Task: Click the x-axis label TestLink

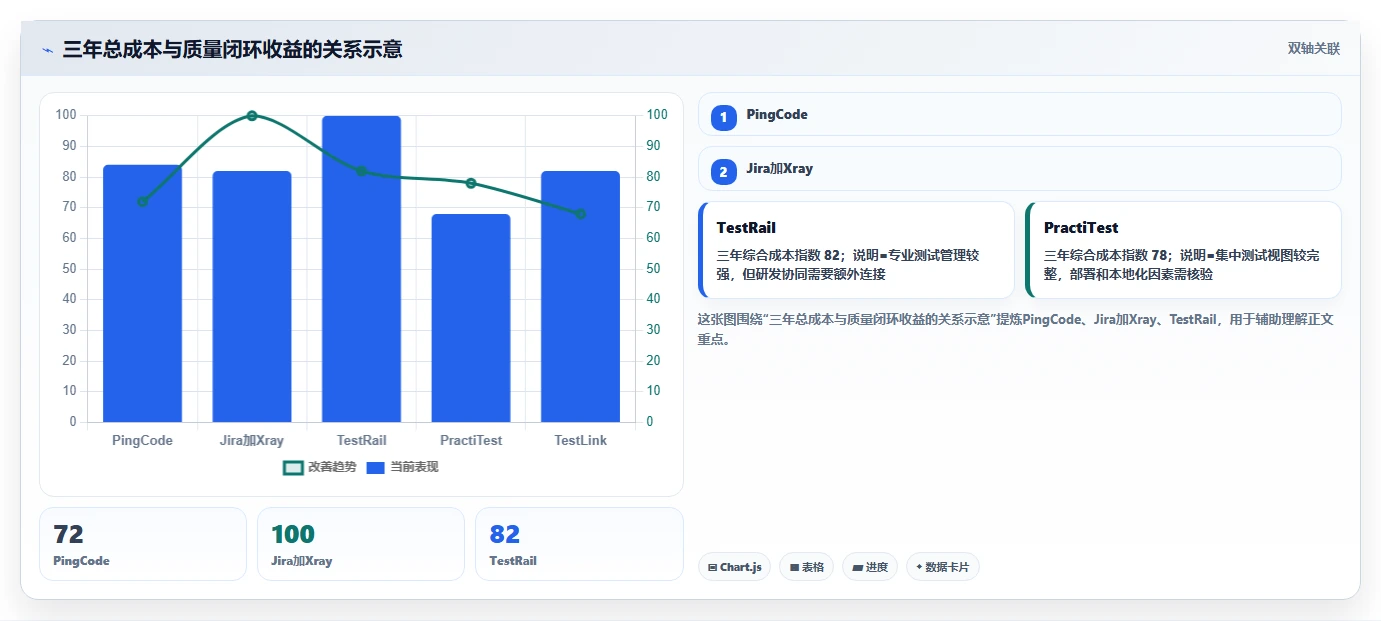Action: pyautogui.click(x=580, y=440)
